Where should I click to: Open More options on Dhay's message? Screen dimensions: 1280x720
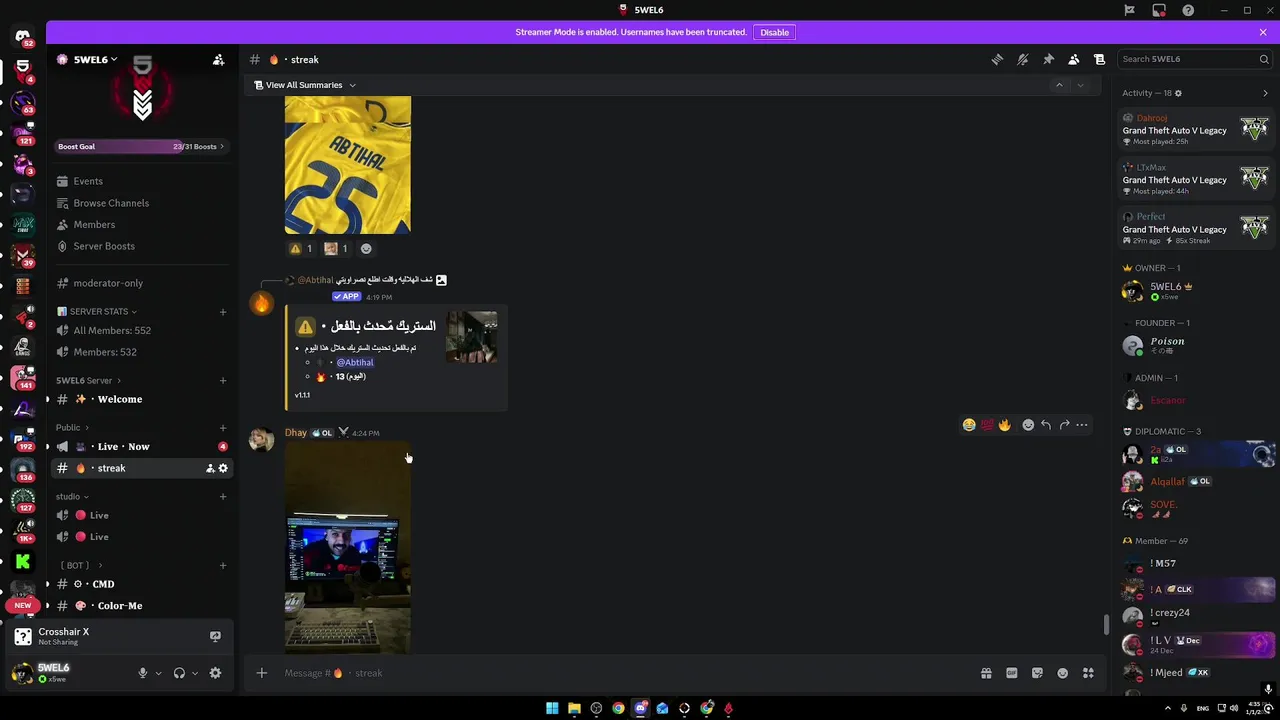click(x=1082, y=425)
